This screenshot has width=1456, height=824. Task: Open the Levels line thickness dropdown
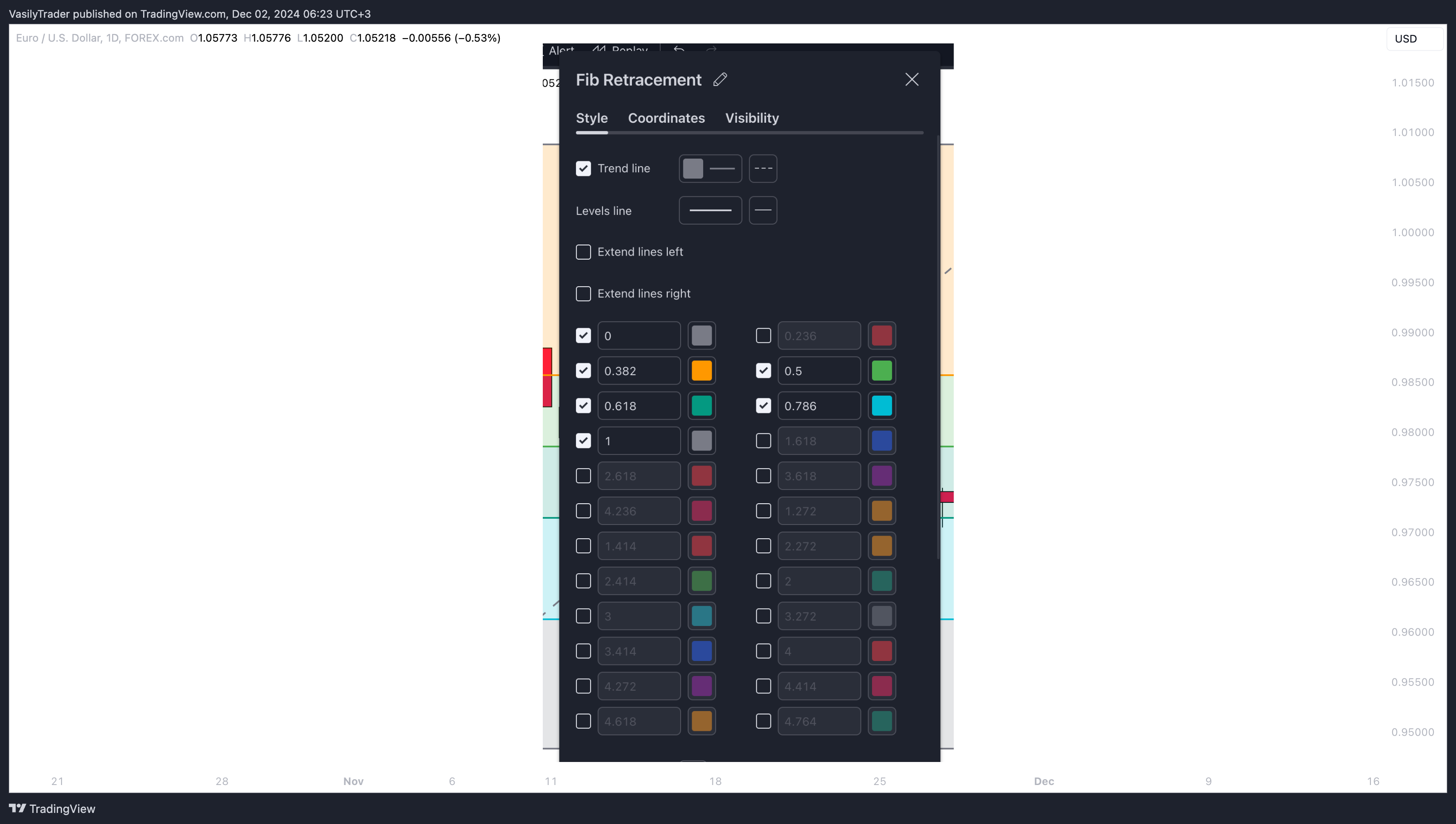click(710, 210)
